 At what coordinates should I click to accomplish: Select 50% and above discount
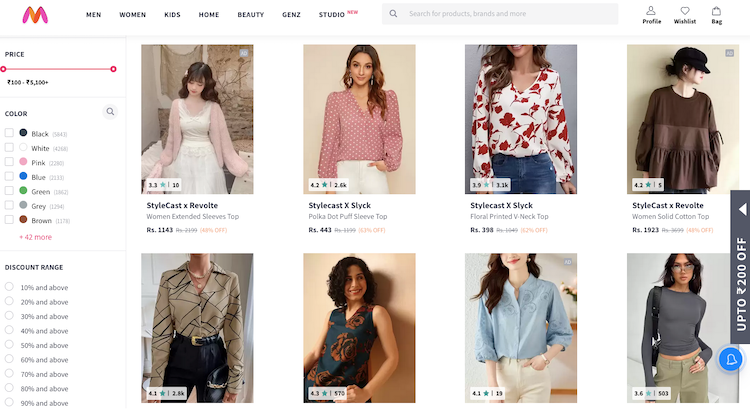[9, 344]
